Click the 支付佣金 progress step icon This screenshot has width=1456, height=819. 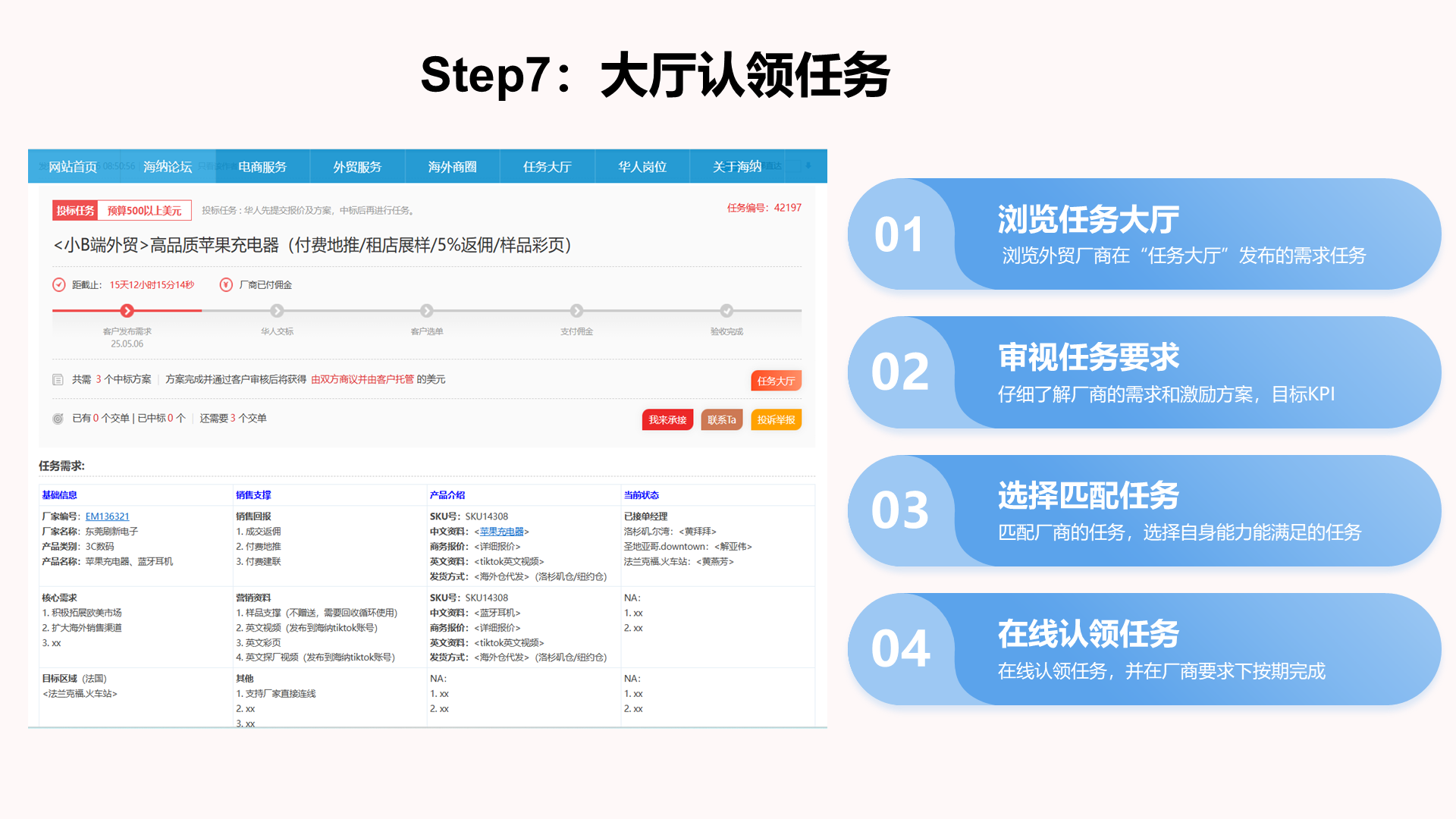pyautogui.click(x=576, y=311)
